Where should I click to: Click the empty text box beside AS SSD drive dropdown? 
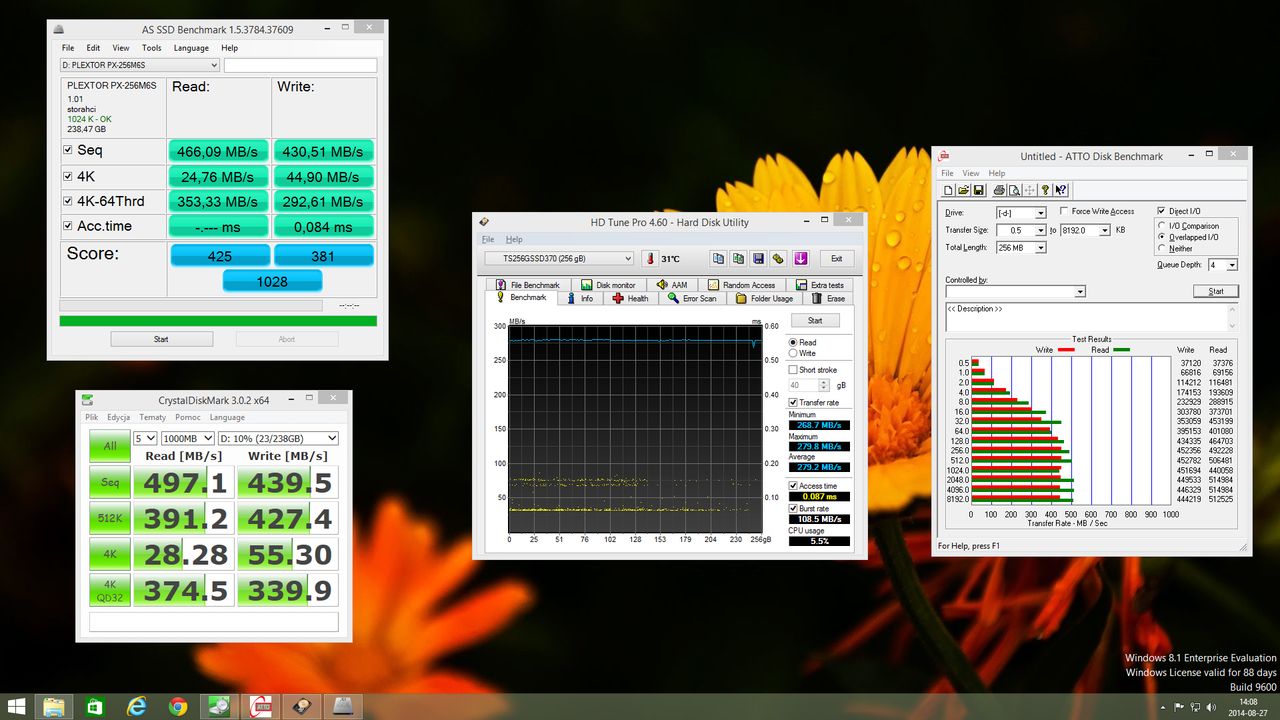(x=301, y=65)
